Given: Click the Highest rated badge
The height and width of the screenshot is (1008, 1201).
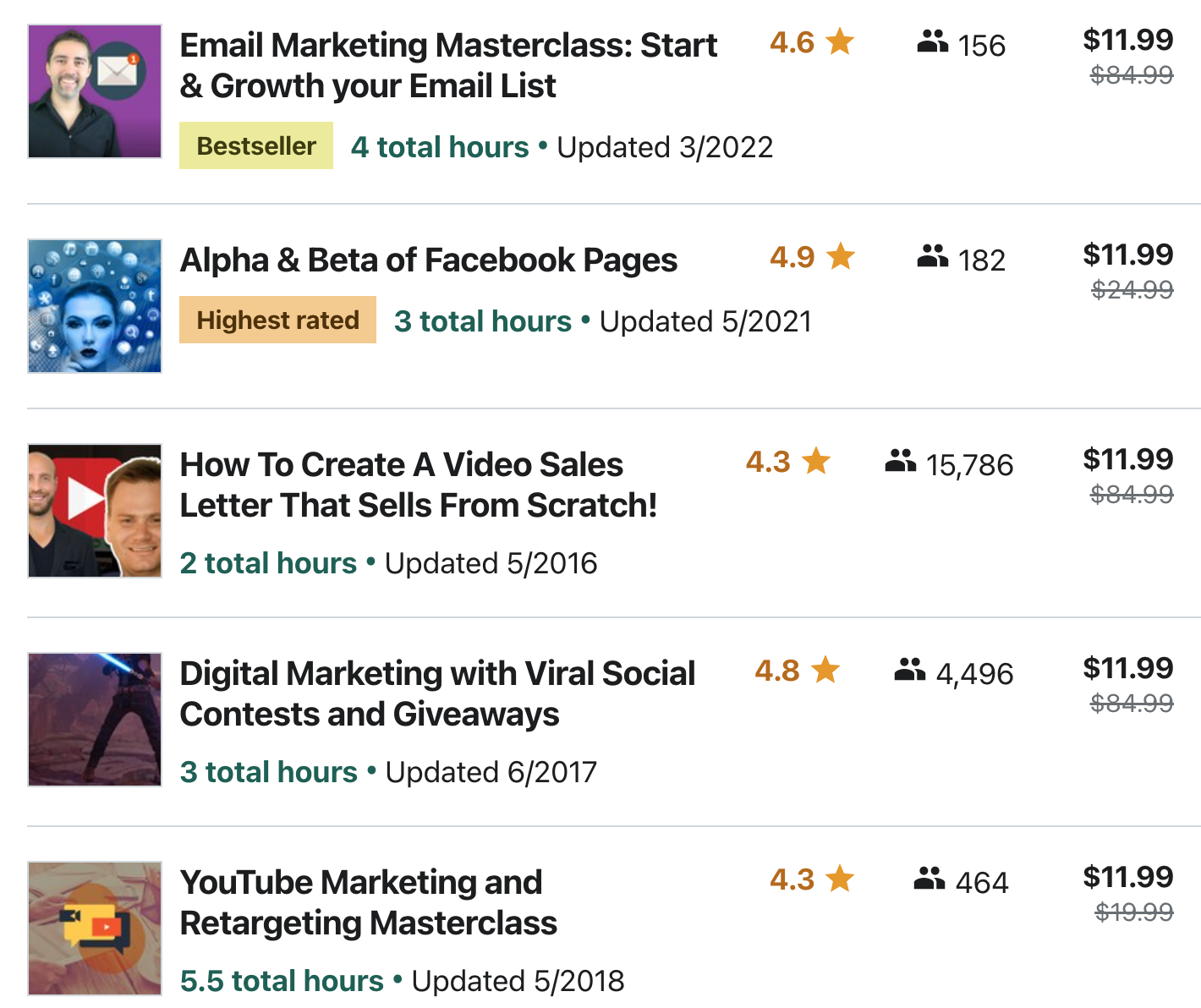Looking at the screenshot, I should point(277,320).
